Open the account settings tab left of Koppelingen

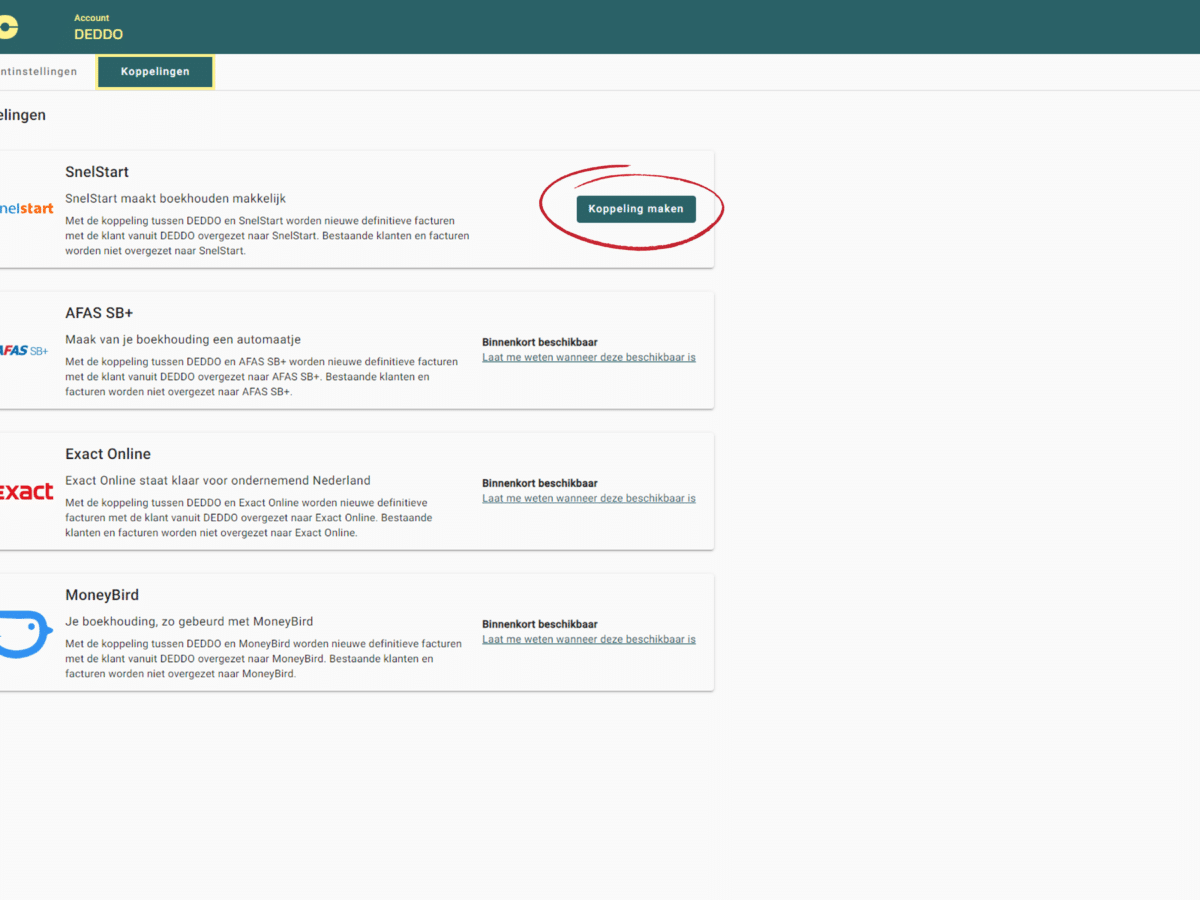(39, 72)
